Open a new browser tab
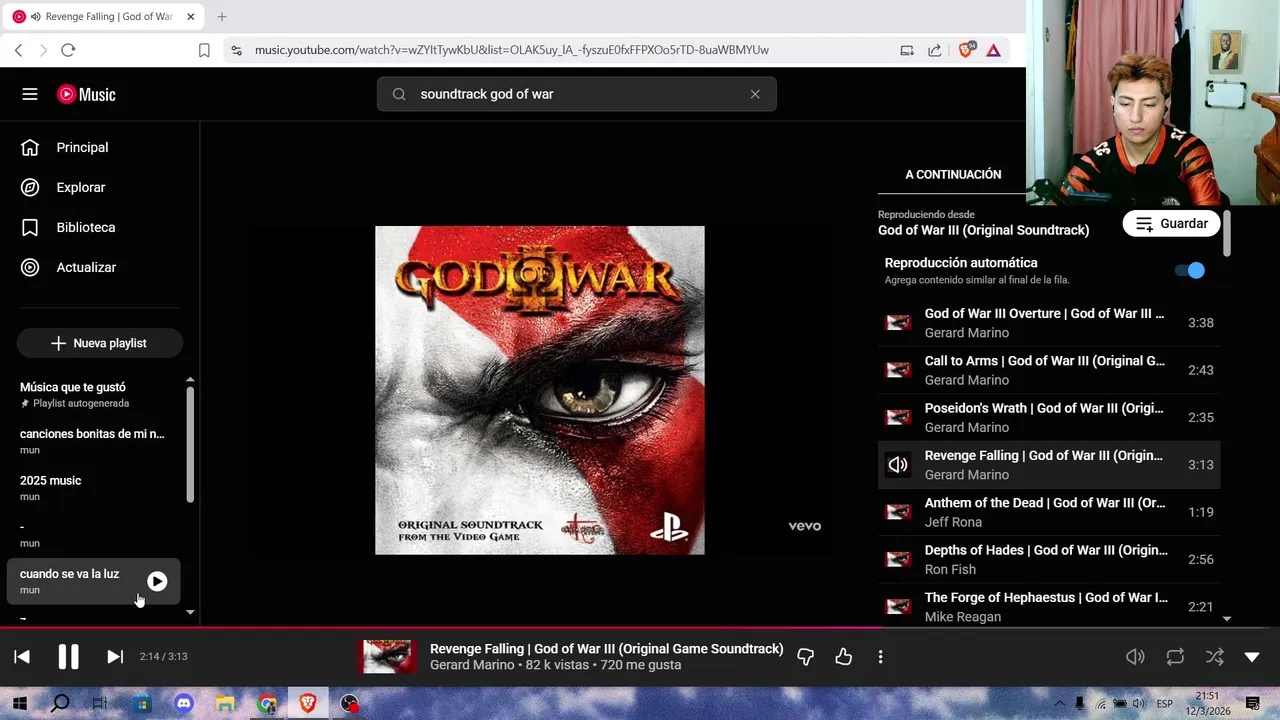 [222, 17]
